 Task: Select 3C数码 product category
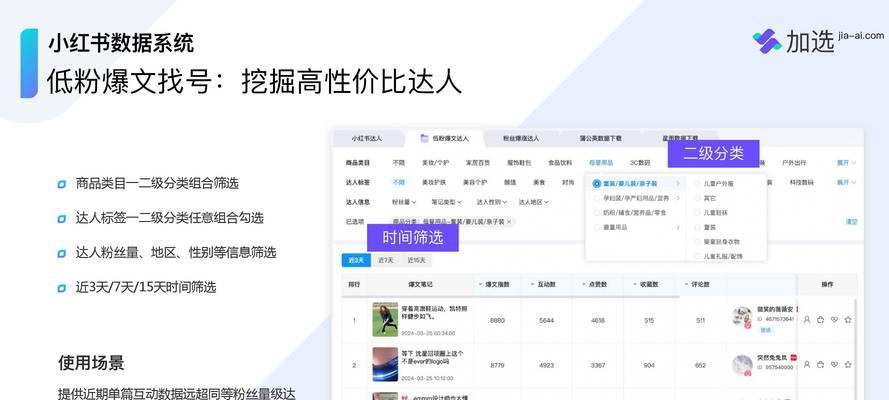click(x=640, y=163)
